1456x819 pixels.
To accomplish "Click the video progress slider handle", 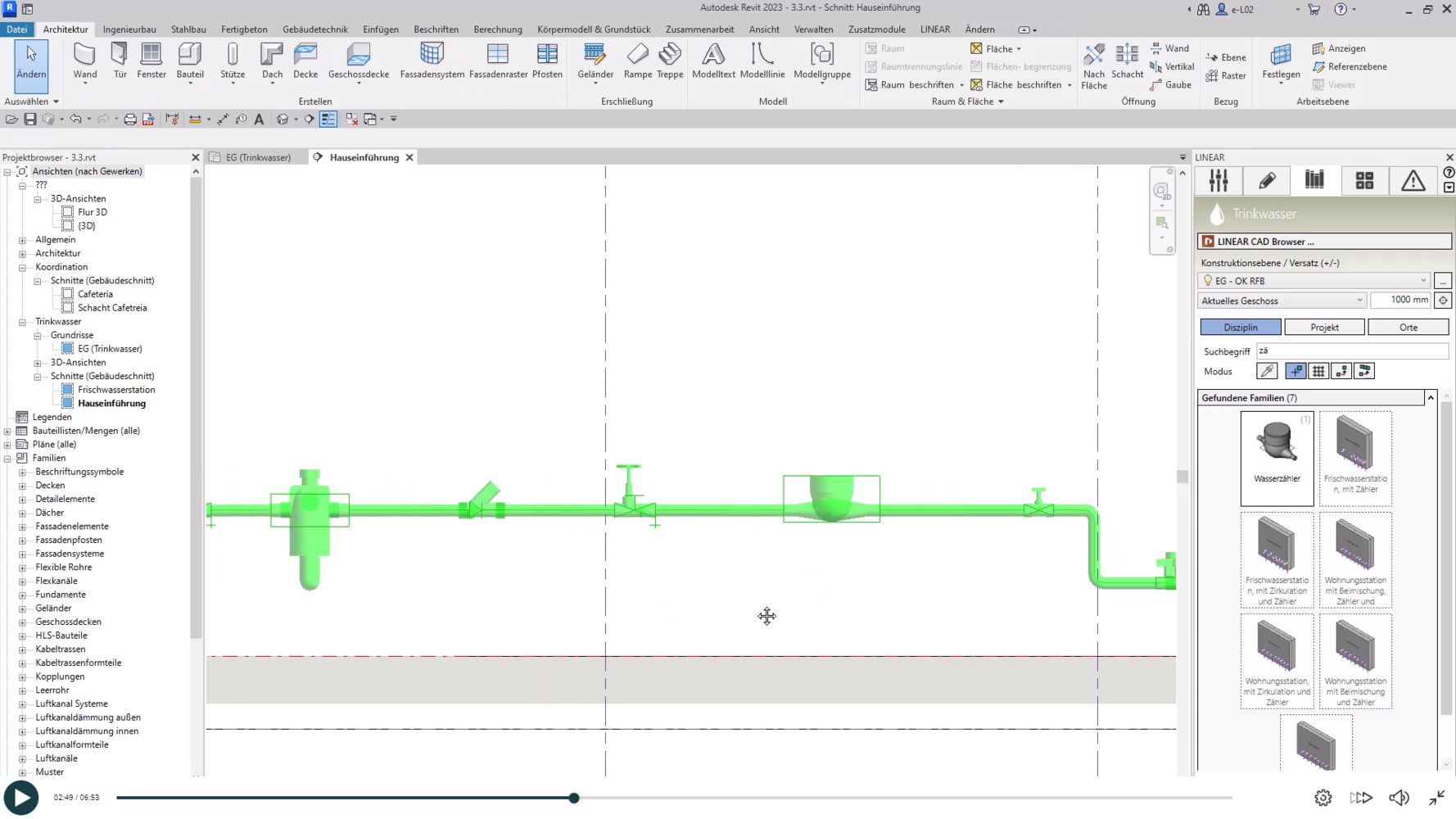I will tap(574, 798).
